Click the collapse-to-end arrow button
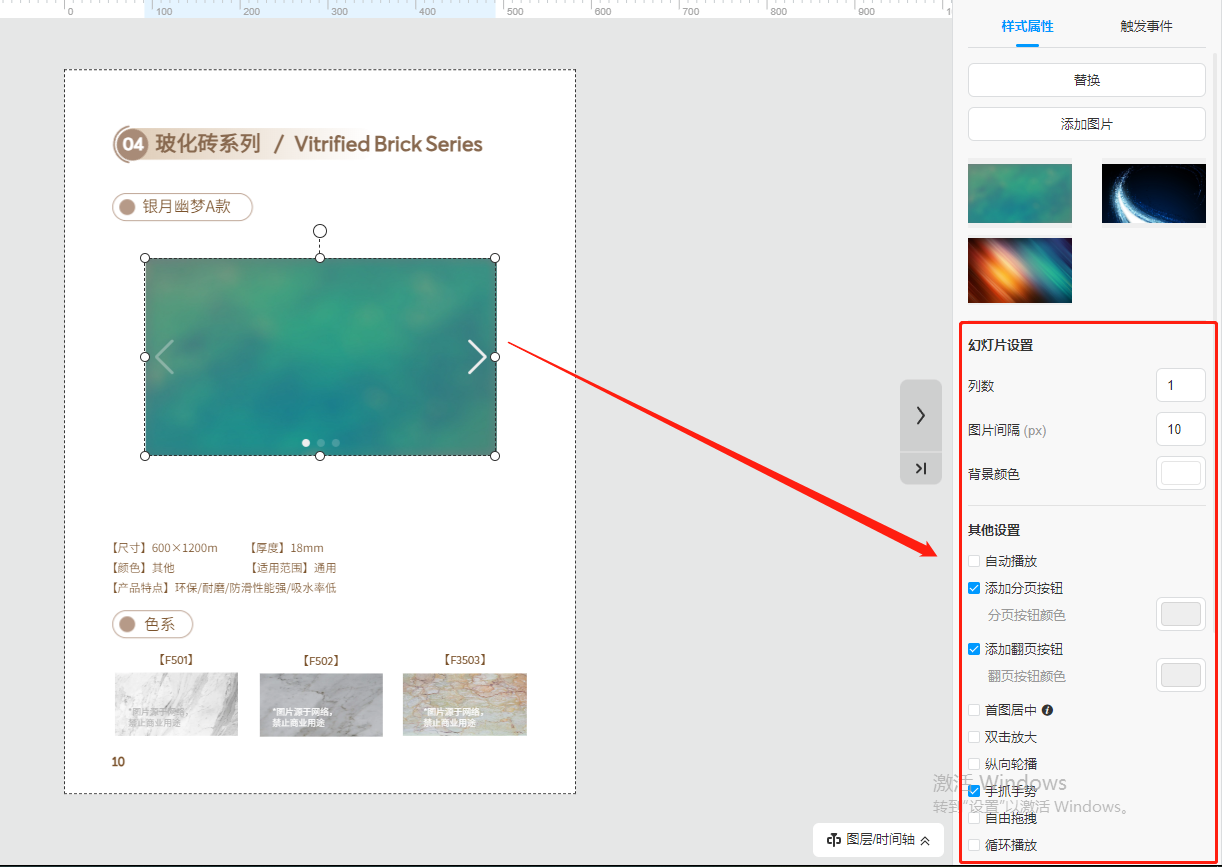The width and height of the screenshot is (1222, 867). coord(920,468)
